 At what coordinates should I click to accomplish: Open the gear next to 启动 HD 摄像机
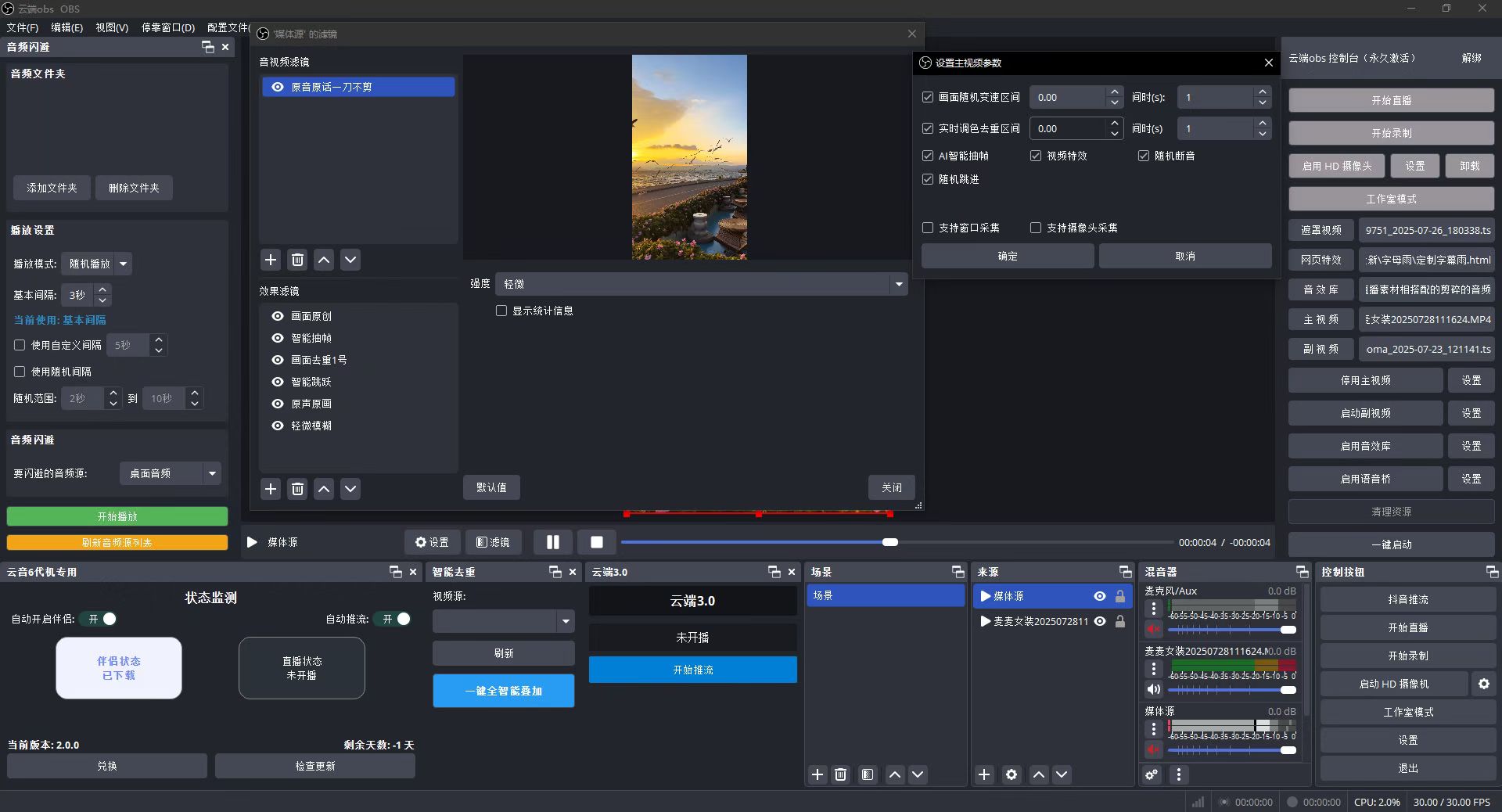point(1483,684)
